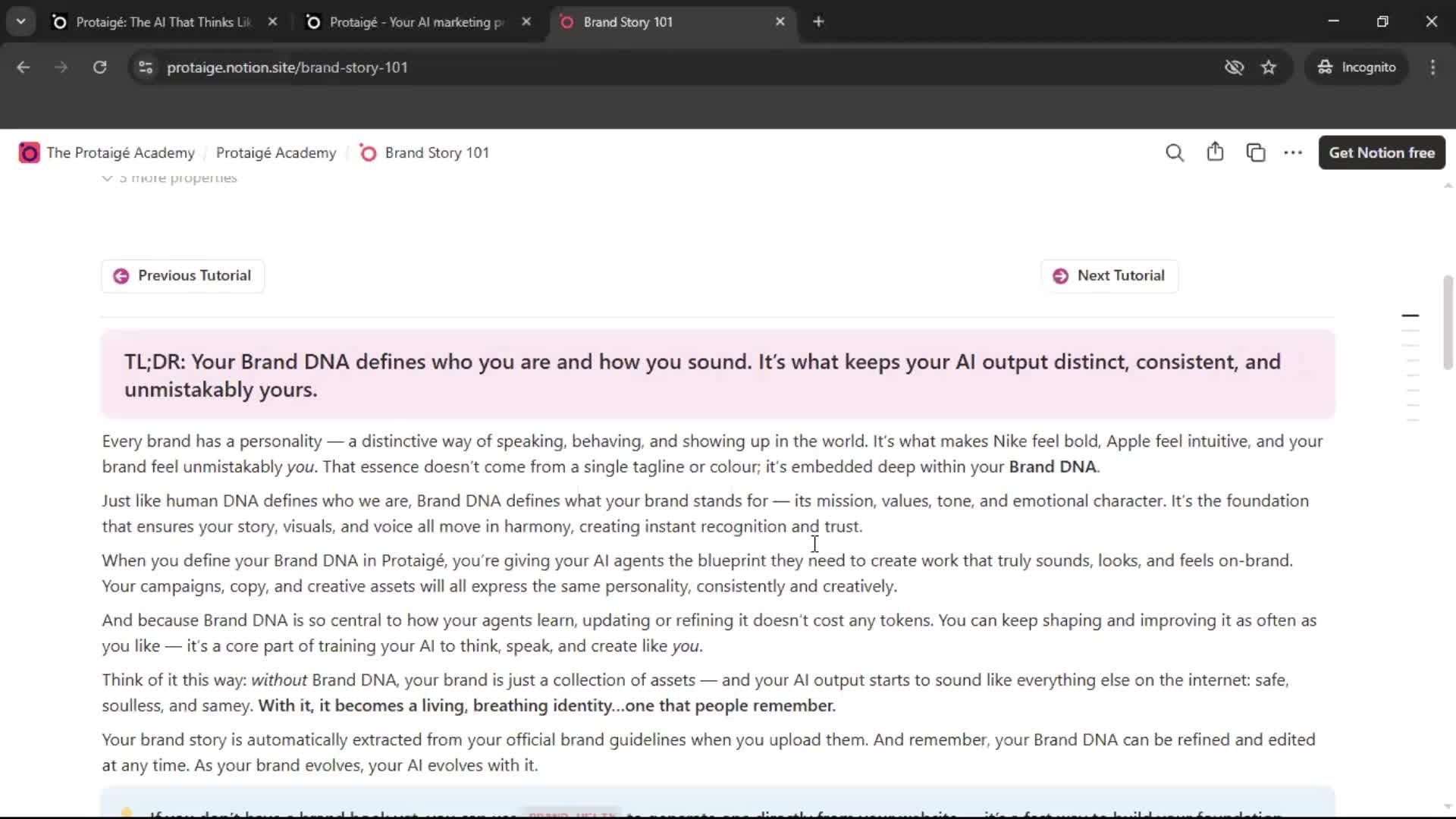1456x819 pixels.
Task: Go to the Previous Tutorial
Action: point(182,275)
